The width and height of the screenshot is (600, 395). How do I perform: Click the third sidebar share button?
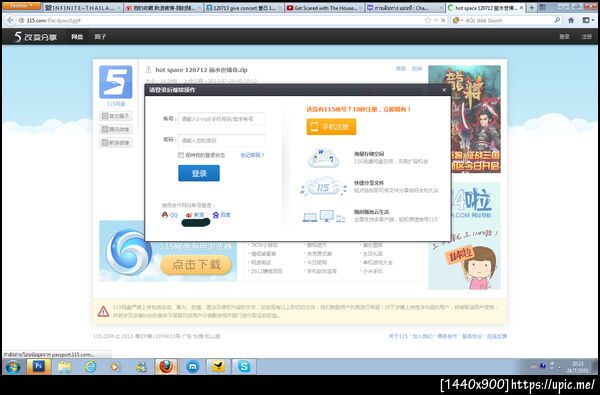pyautogui.click(x=116, y=143)
